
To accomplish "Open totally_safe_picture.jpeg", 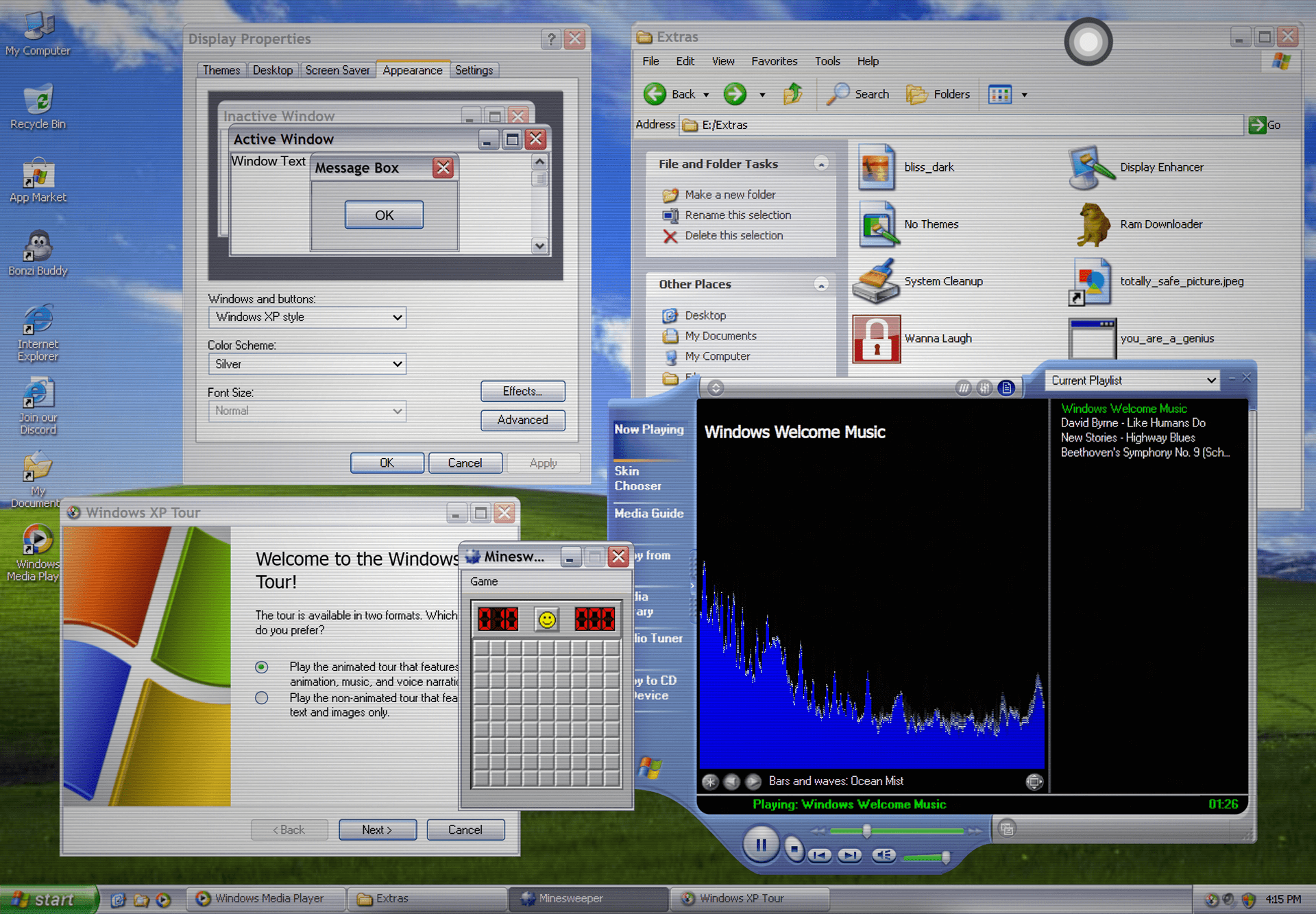I will 1090,281.
